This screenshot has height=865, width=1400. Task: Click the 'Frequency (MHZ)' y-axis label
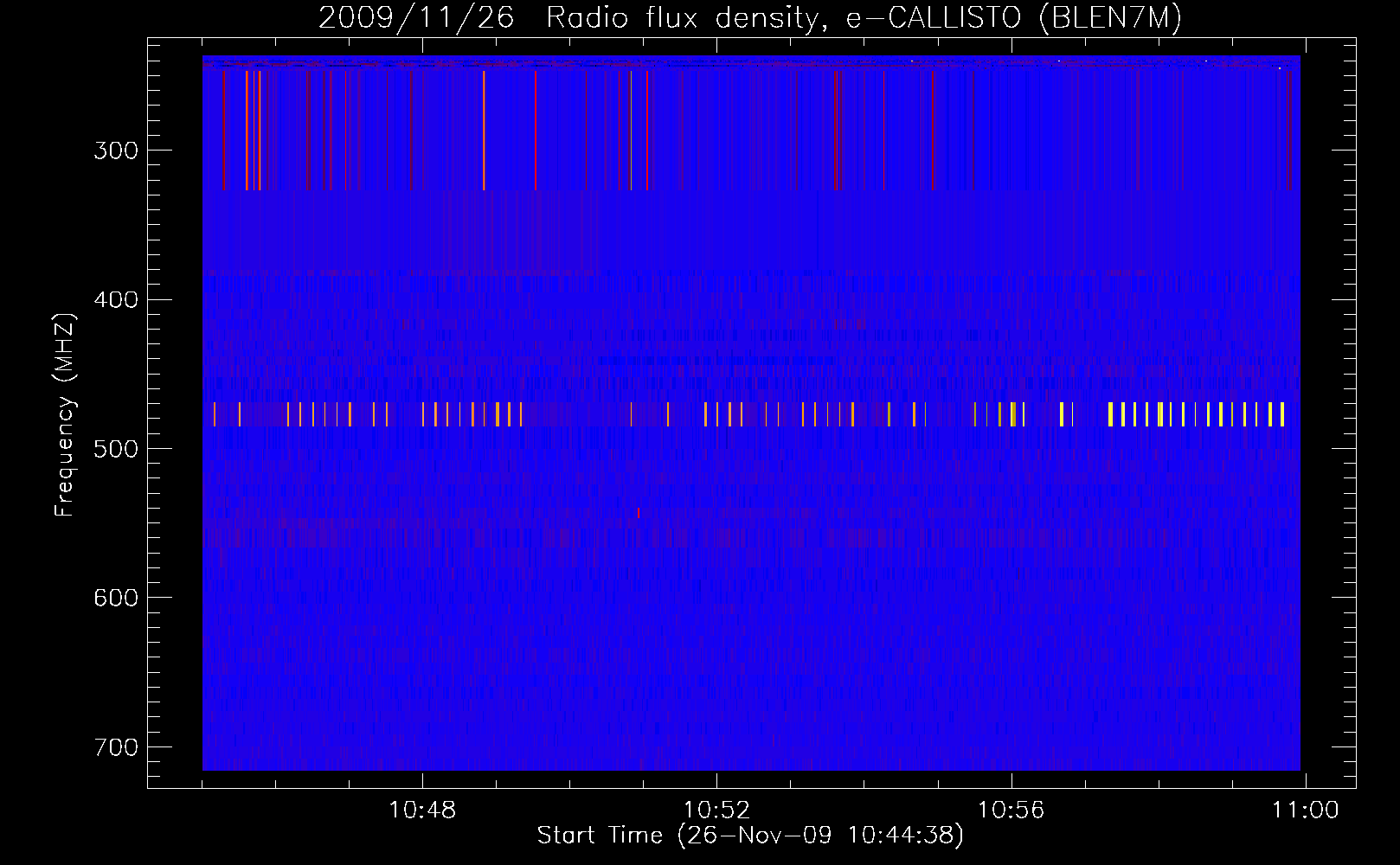click(x=65, y=414)
